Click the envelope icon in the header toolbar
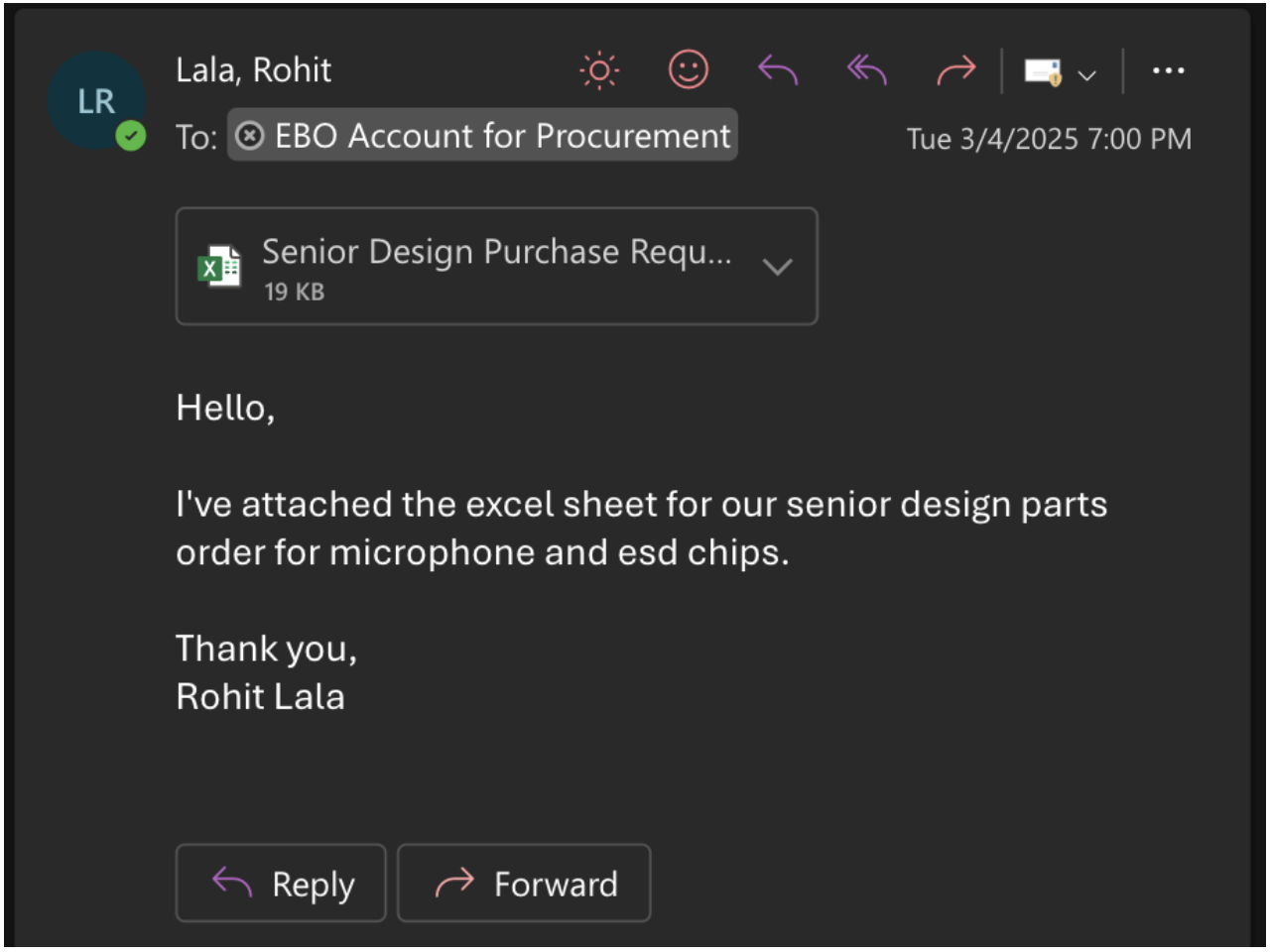The width and height of the screenshot is (1270, 952). click(1042, 72)
